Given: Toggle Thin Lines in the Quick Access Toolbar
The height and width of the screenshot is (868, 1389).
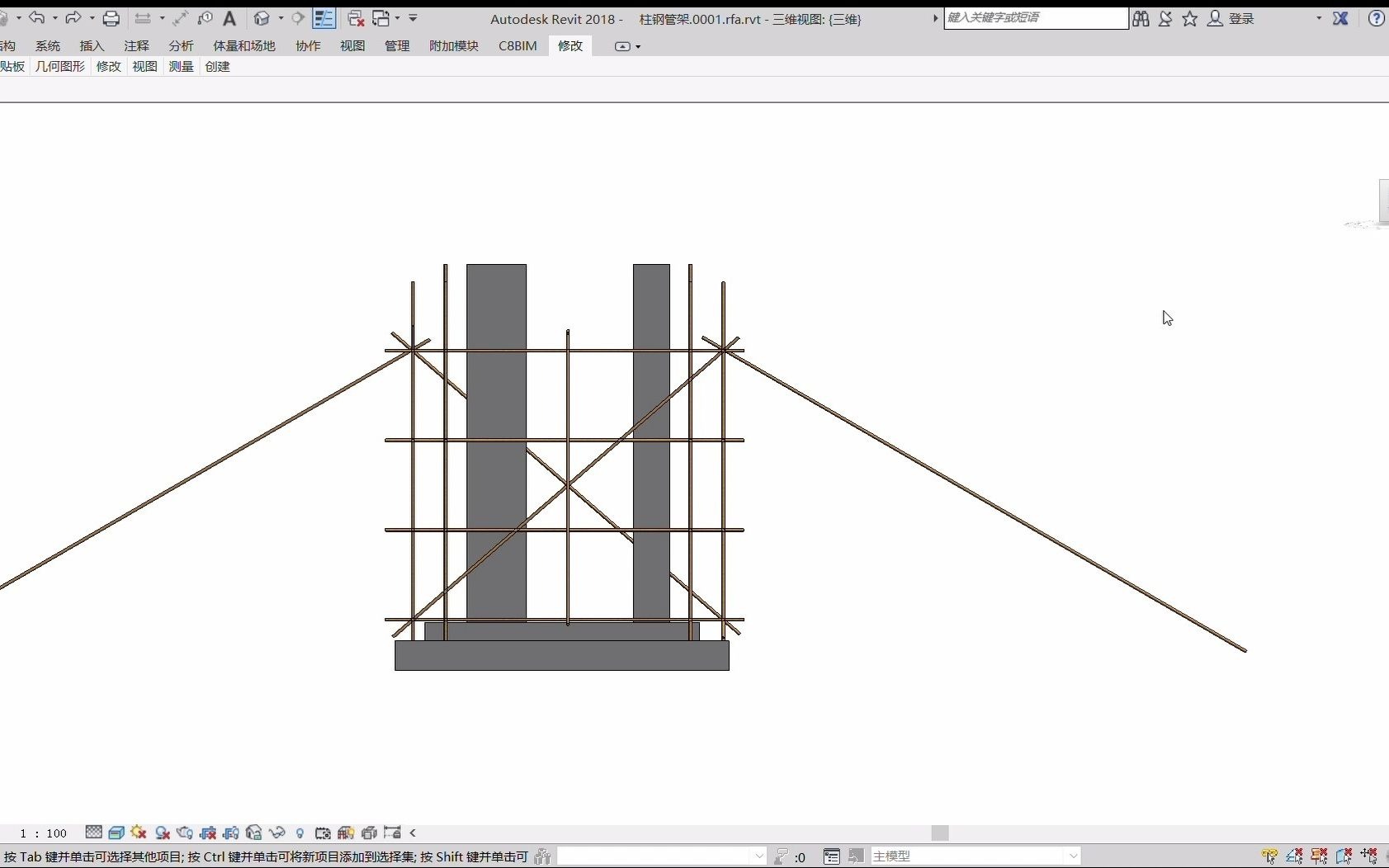Looking at the screenshot, I should (x=324, y=18).
